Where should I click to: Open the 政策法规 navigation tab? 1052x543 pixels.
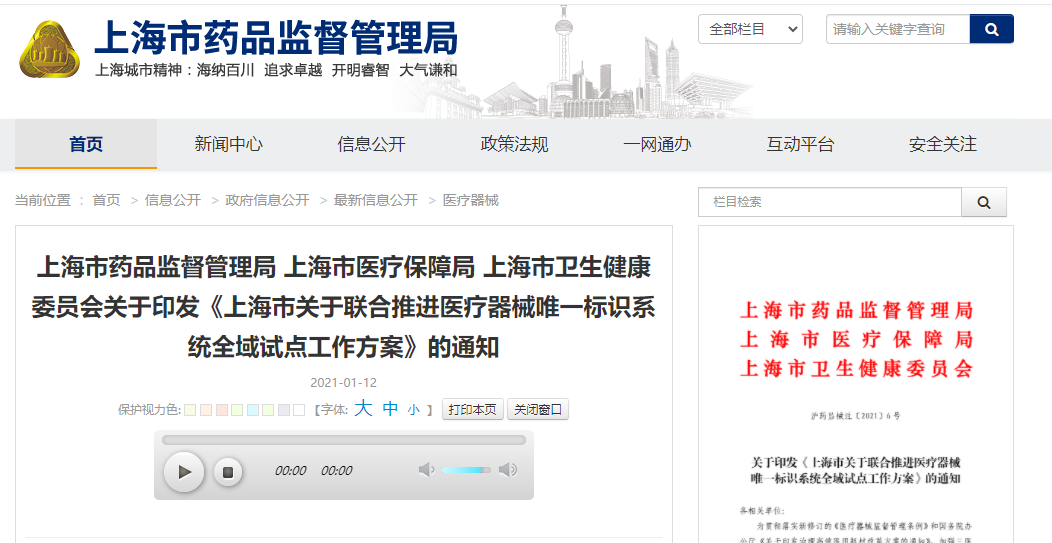point(514,144)
